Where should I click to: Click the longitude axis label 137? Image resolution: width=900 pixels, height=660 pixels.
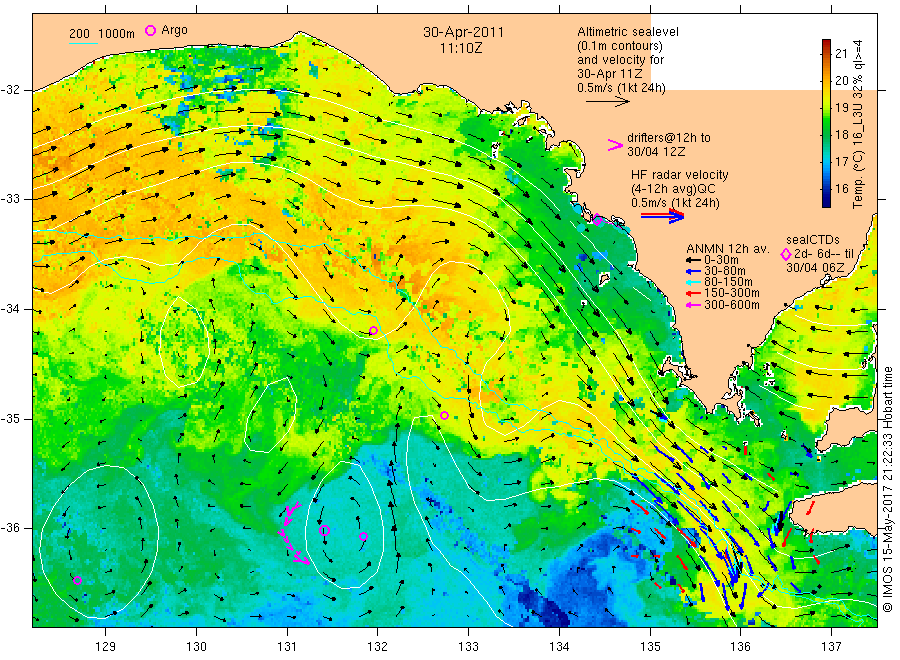click(831, 647)
